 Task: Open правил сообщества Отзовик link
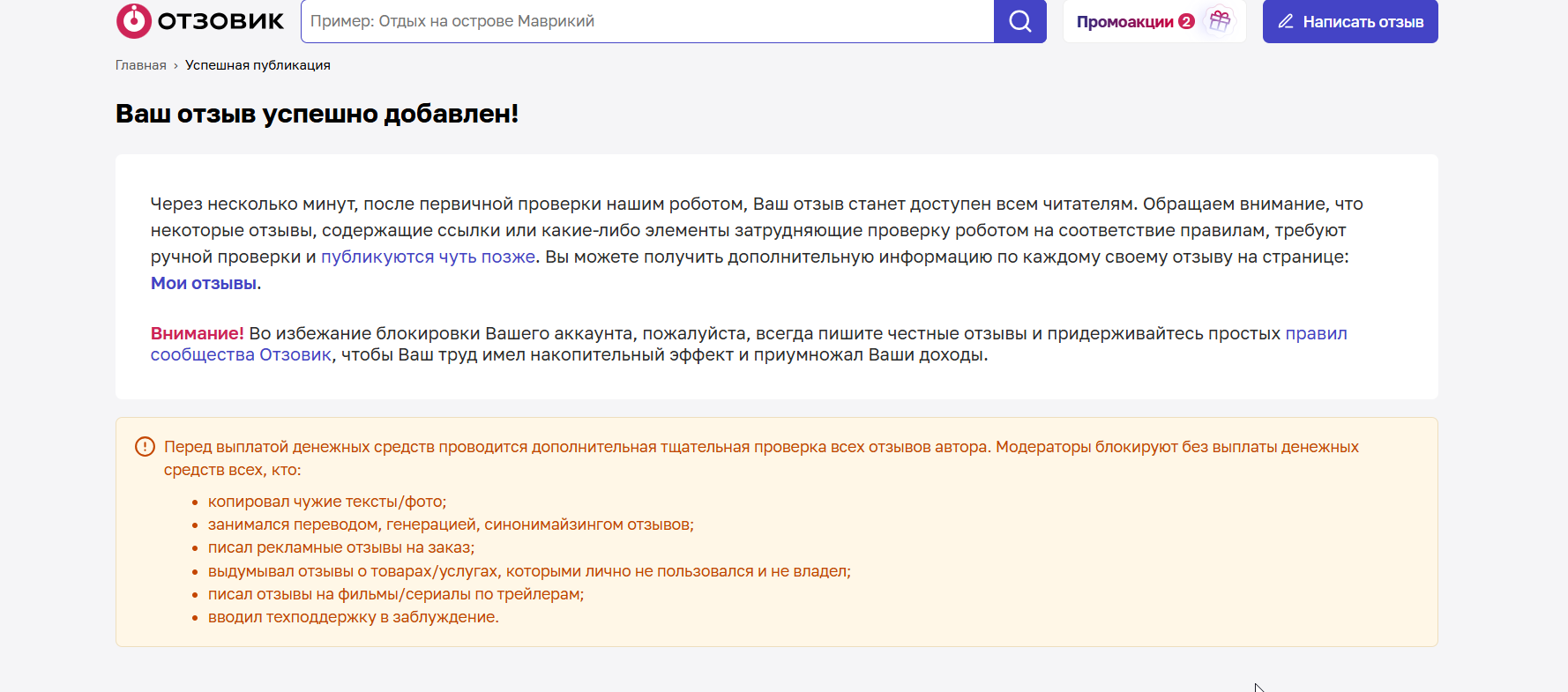coord(749,344)
